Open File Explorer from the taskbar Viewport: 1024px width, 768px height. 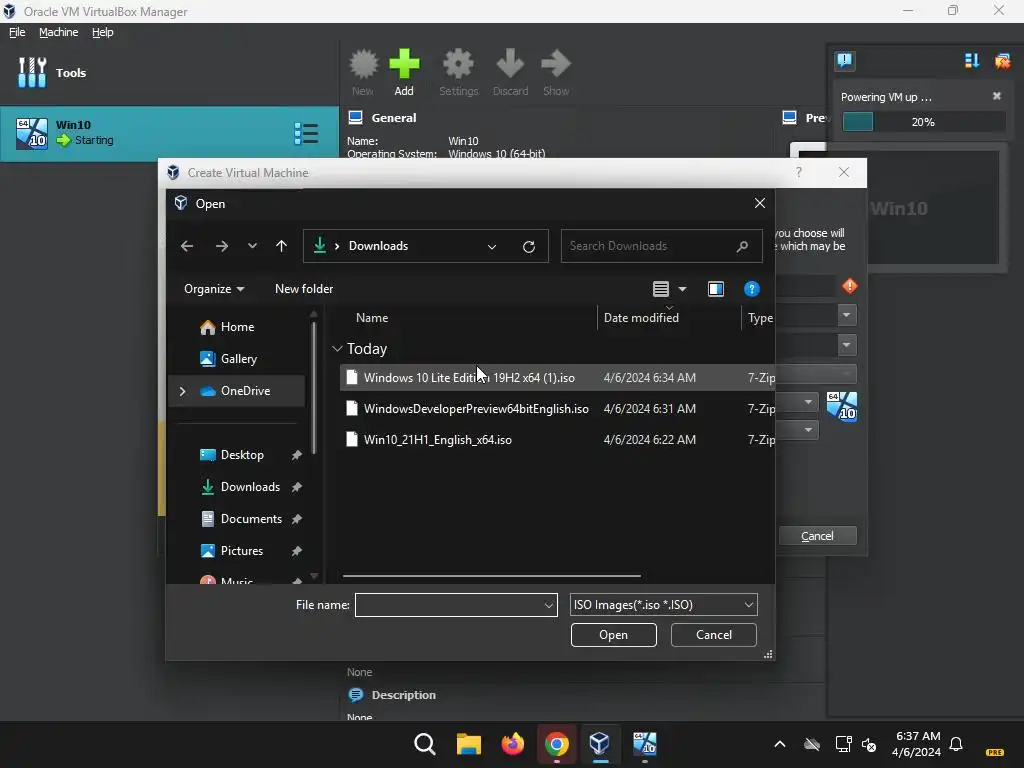(468, 744)
